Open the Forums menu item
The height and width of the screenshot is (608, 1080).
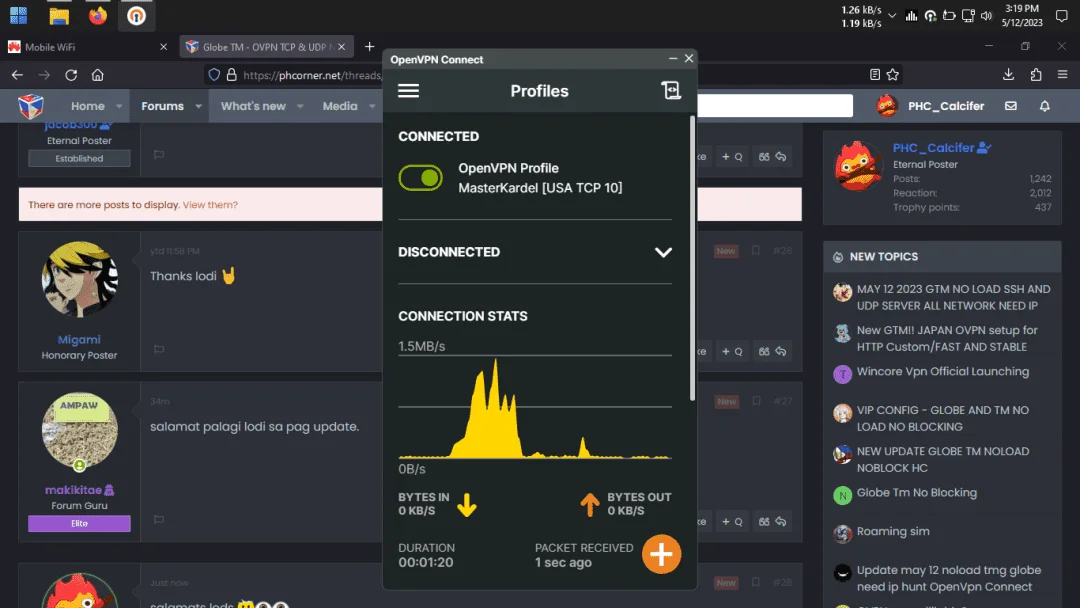[x=163, y=106]
